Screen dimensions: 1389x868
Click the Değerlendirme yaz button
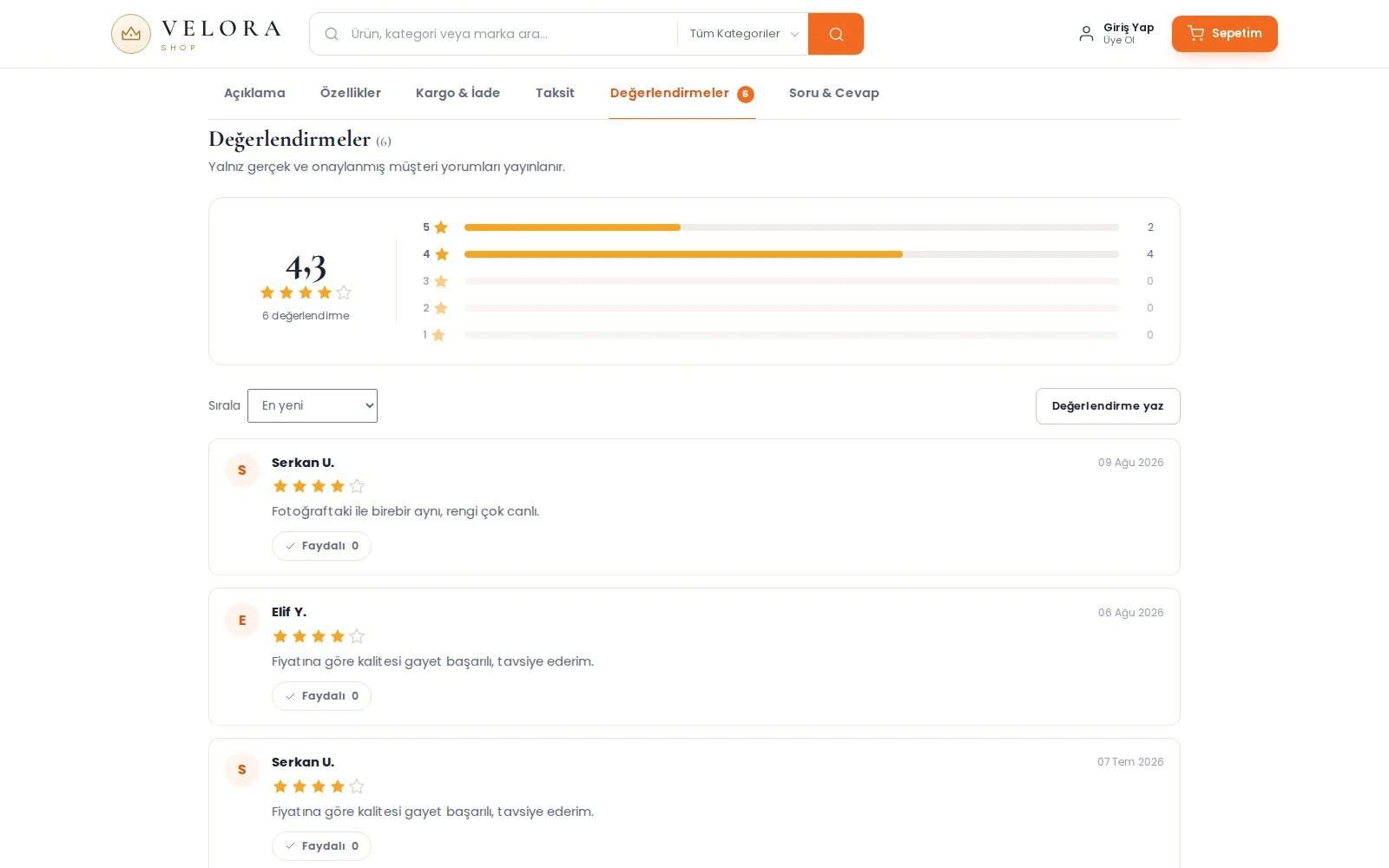1108,406
